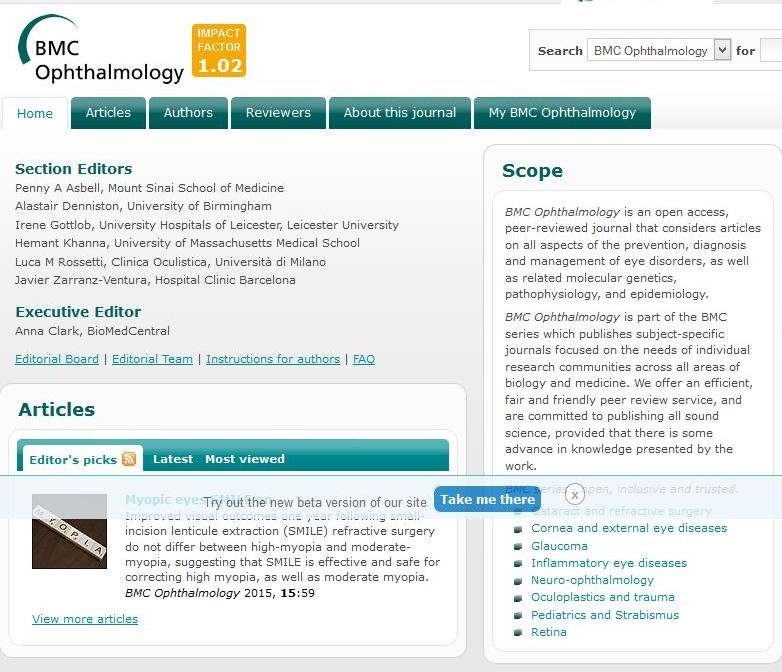Open Oculoplastics and trauma section
The width and height of the screenshot is (782, 672).
coord(602,597)
